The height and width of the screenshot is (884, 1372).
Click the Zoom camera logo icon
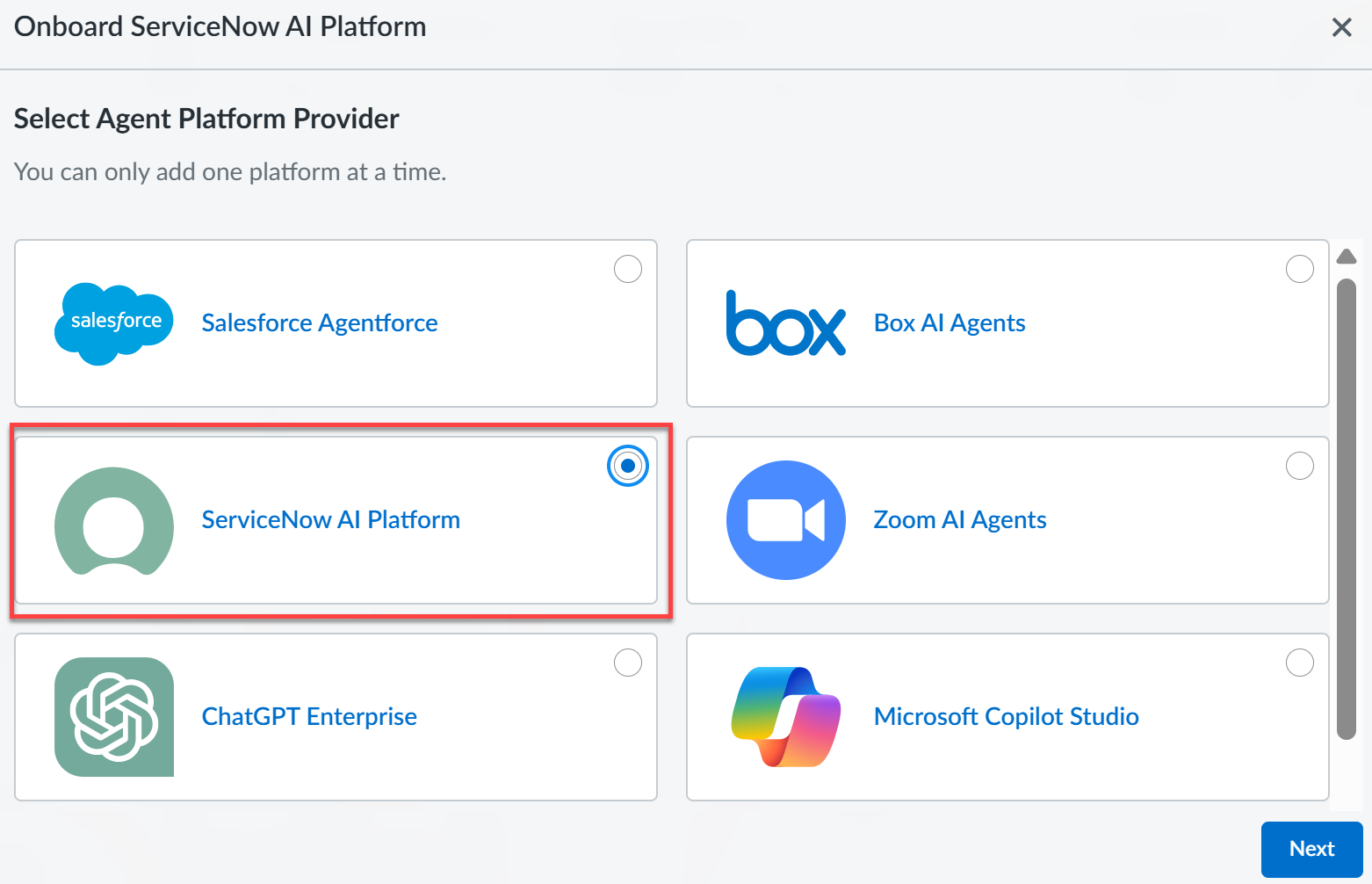pyautogui.click(x=786, y=520)
